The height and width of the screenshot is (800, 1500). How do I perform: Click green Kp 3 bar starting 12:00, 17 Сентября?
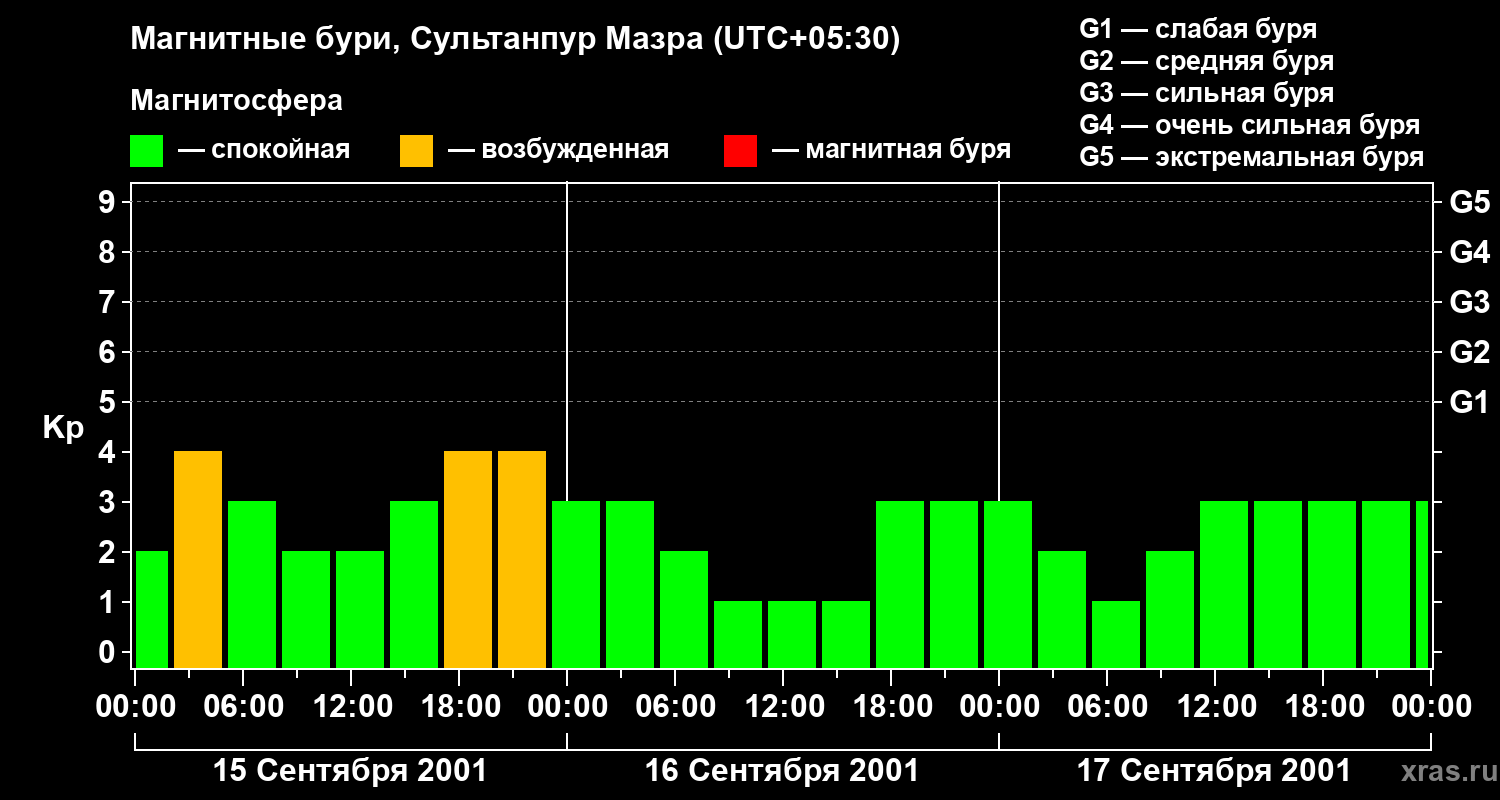tap(1224, 585)
